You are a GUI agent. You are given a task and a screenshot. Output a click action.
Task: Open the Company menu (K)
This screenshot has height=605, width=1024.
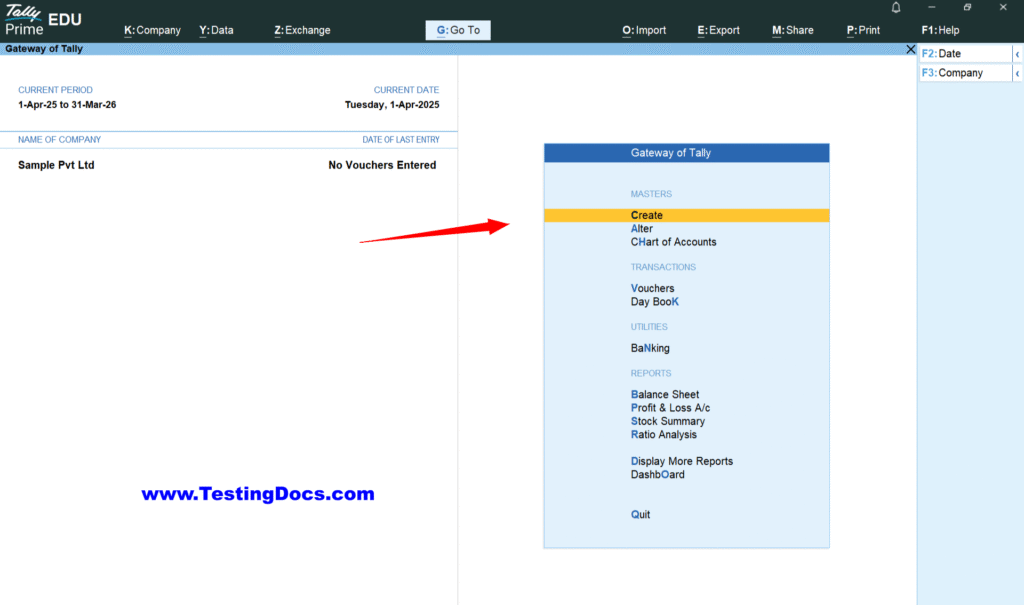click(x=152, y=30)
